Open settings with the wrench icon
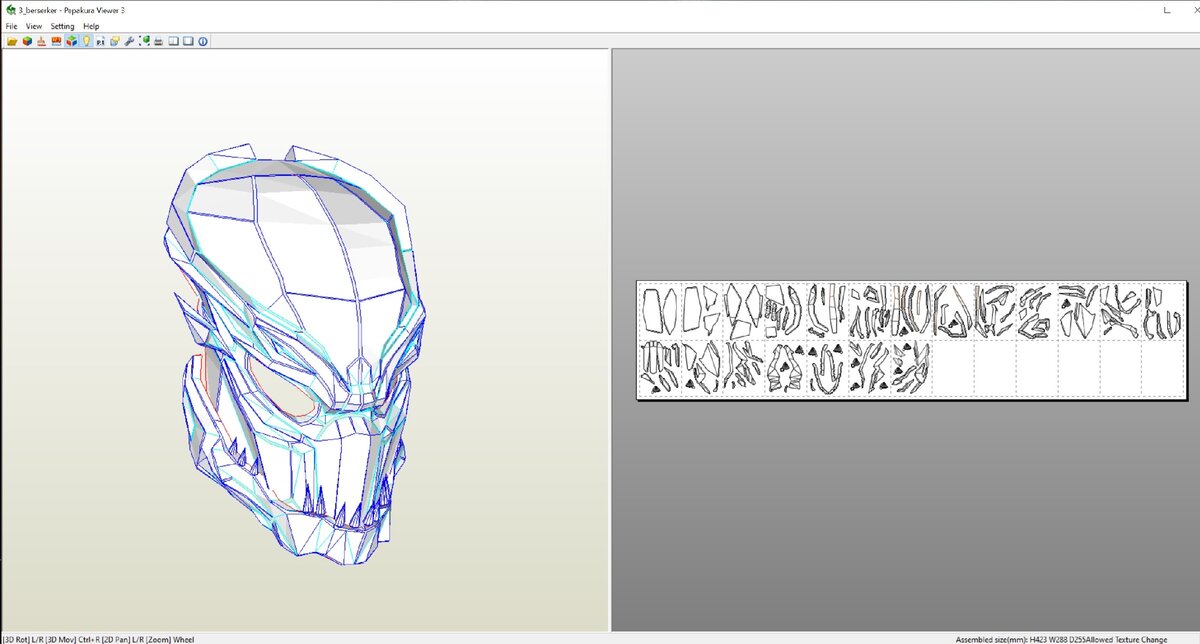 coord(130,41)
